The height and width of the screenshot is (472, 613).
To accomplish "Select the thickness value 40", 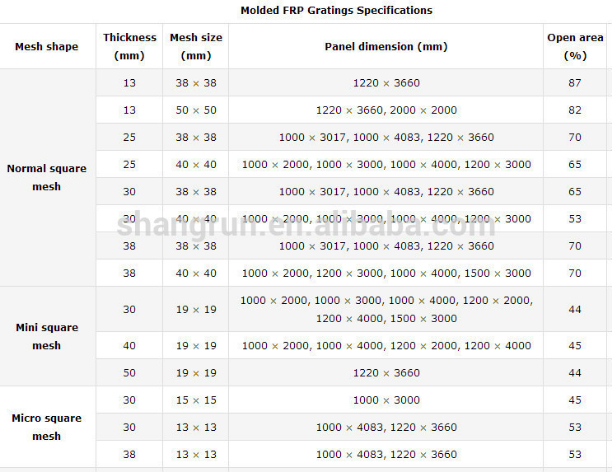I will pos(129,346).
